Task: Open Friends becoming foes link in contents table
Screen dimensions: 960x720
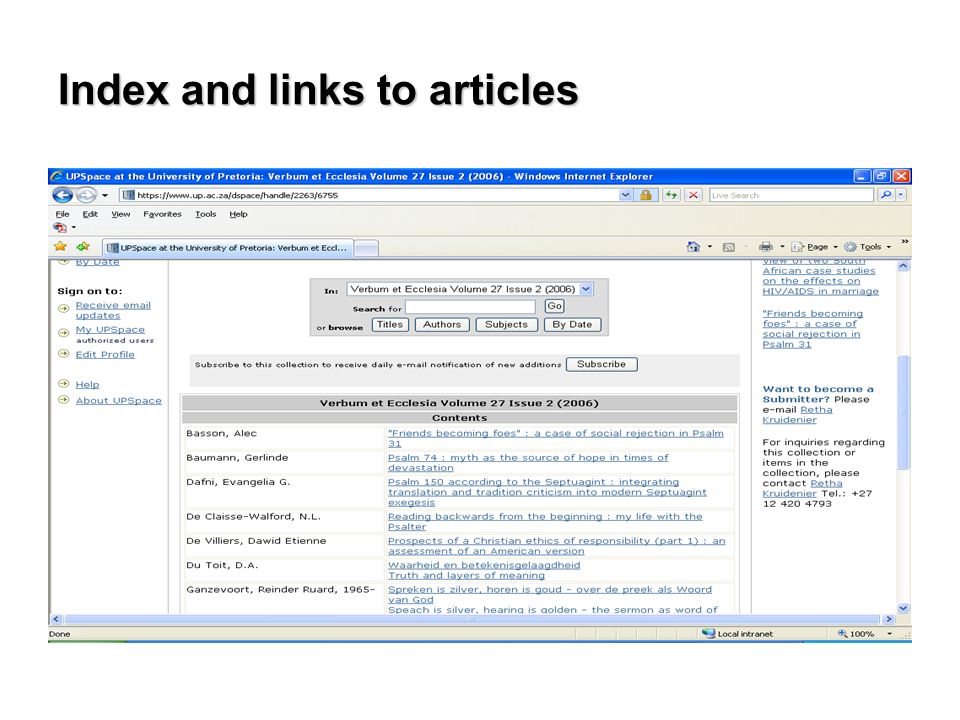Action: (555, 438)
